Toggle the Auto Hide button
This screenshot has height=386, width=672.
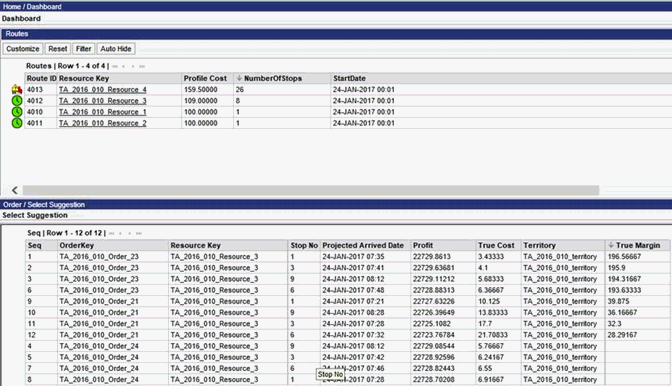pyautogui.click(x=116, y=49)
